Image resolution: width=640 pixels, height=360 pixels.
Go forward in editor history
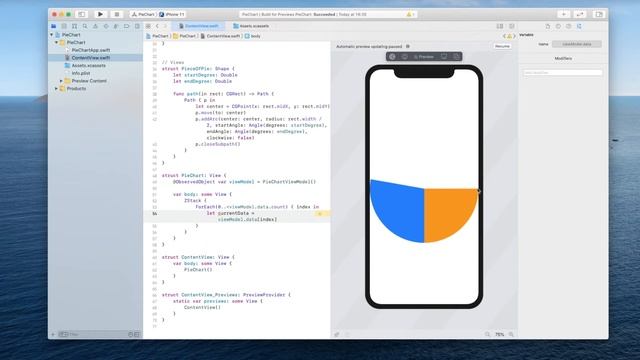pyautogui.click(x=165, y=26)
